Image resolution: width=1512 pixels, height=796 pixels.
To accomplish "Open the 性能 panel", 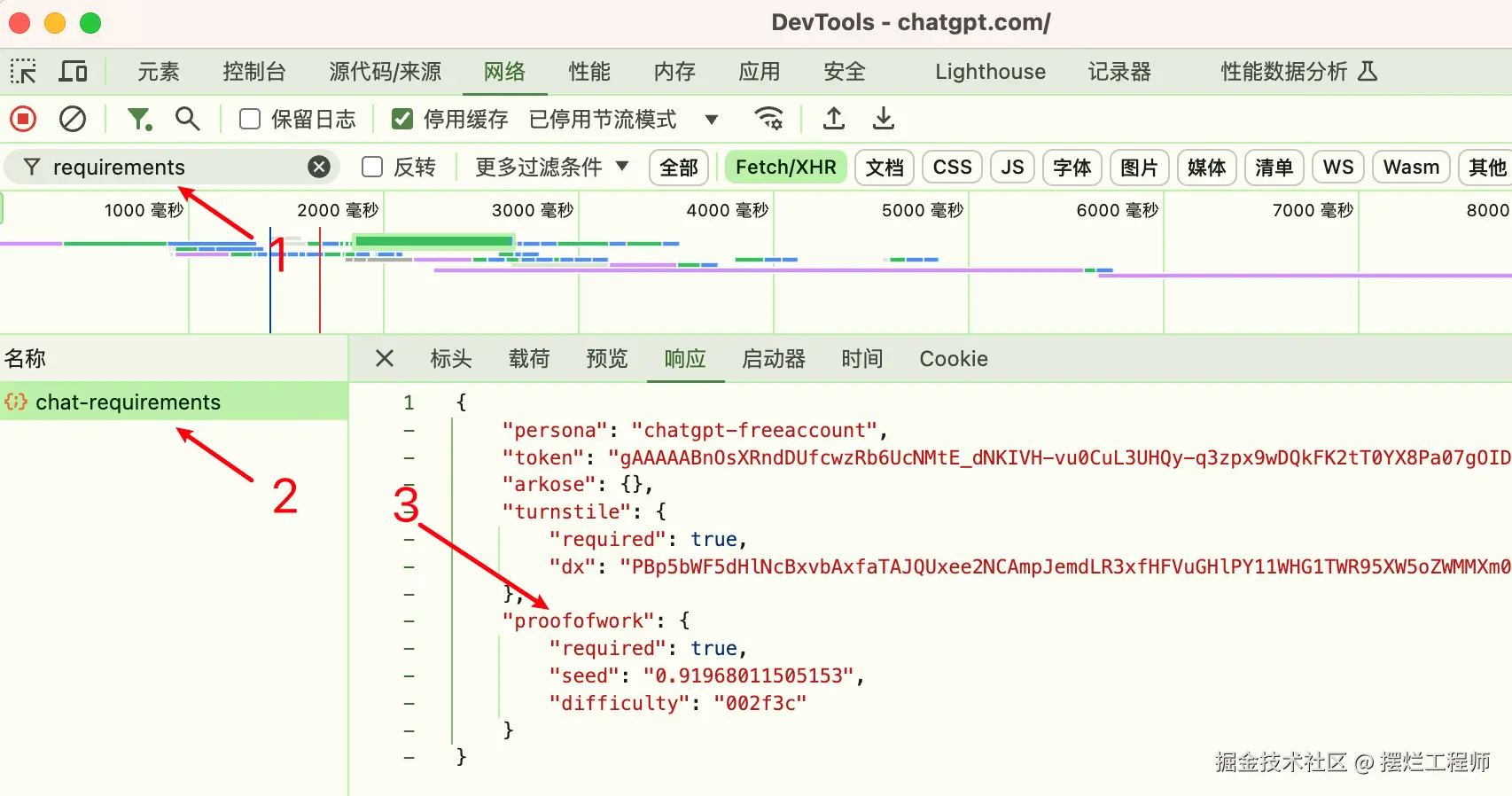I will (589, 71).
